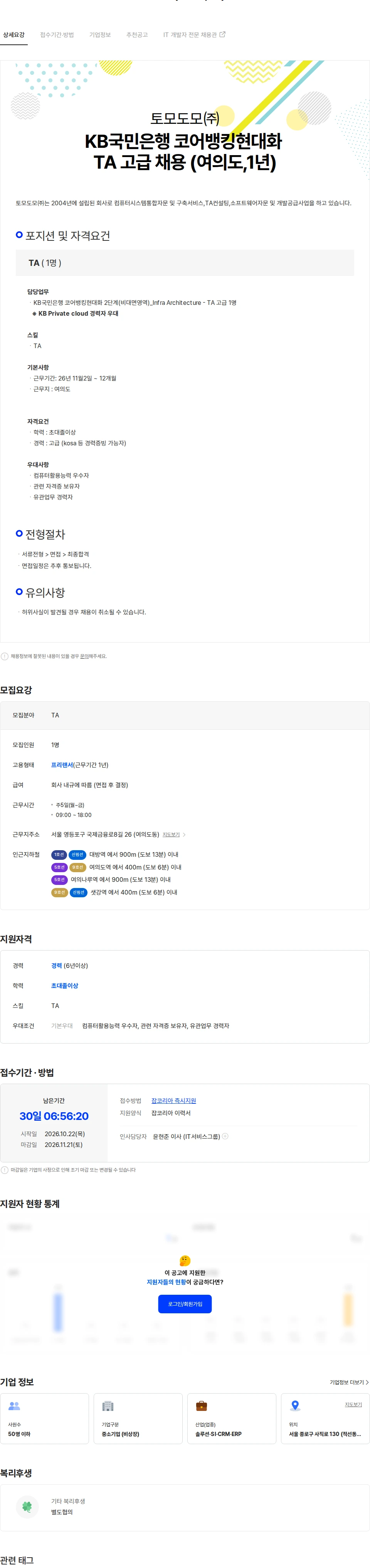Click 신림선 badge for 대방역
This screenshot has height=1568, width=370.
click(x=77, y=854)
